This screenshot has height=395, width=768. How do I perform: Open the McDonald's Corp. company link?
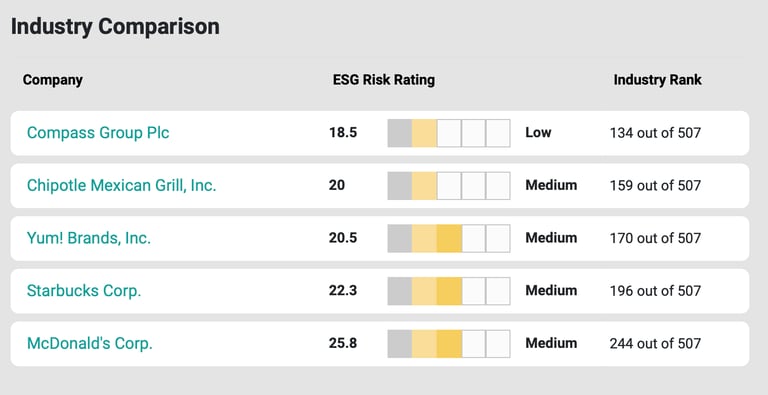click(x=90, y=343)
